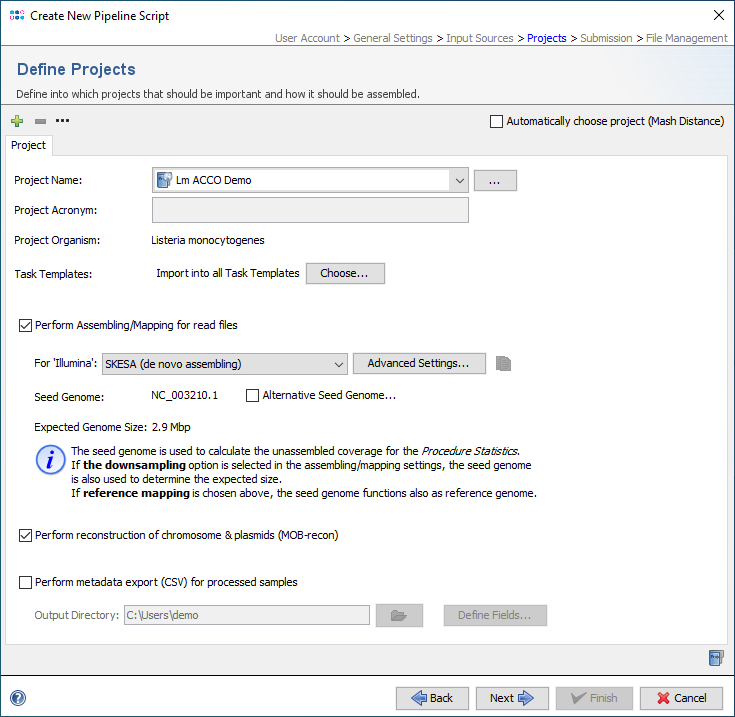This screenshot has width=735, height=717.
Task: Click the Project Acronym input field
Action: click(310, 210)
